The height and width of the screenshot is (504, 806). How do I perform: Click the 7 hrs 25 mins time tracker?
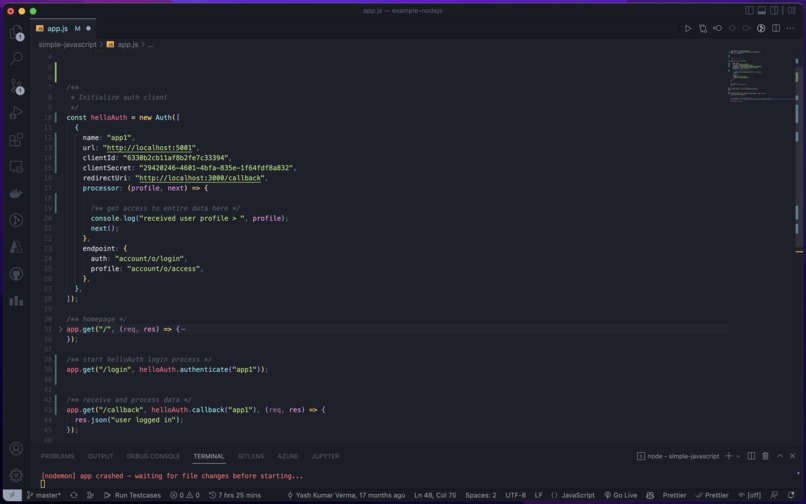coord(235,495)
